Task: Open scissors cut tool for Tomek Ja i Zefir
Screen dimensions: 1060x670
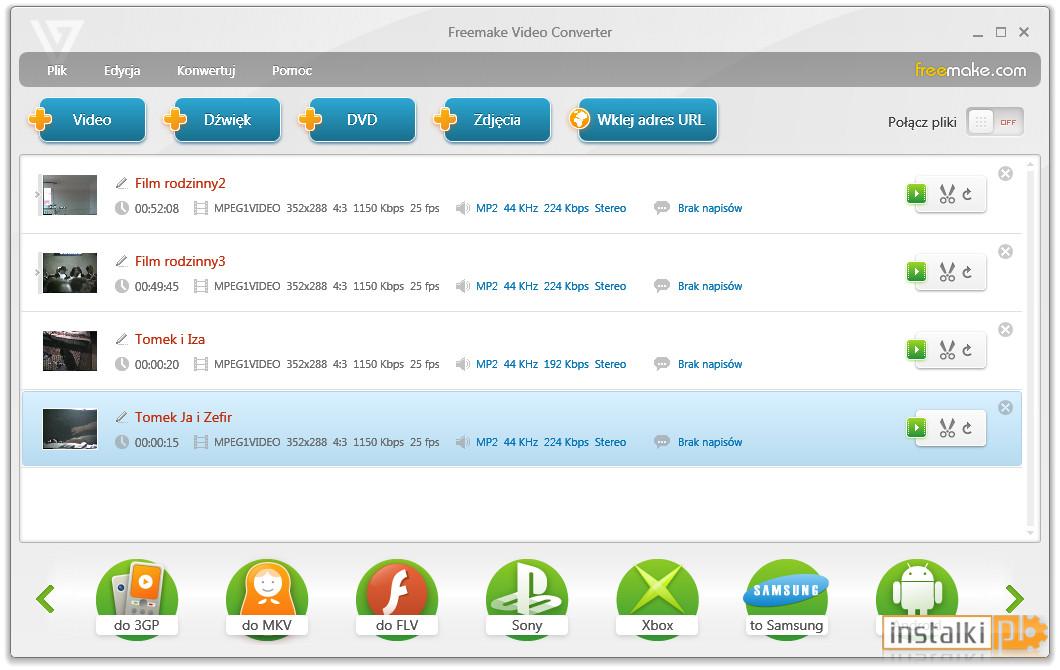Action: pyautogui.click(x=946, y=428)
